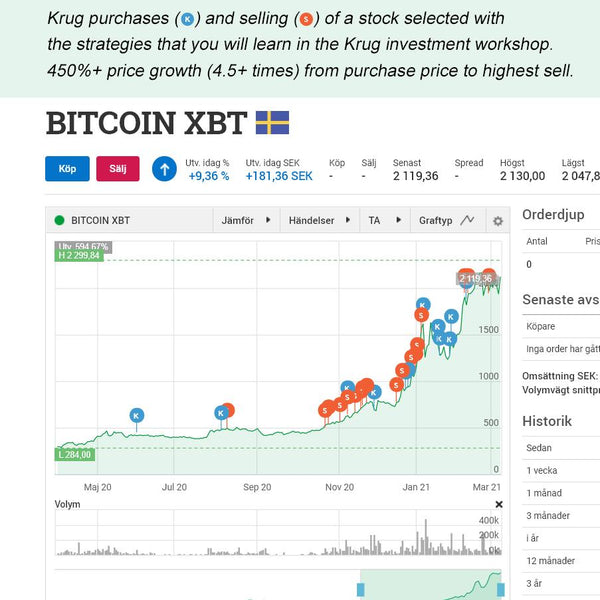Click the K purchase marker before Sep 20
This screenshot has width=600, height=600.
tap(221, 413)
